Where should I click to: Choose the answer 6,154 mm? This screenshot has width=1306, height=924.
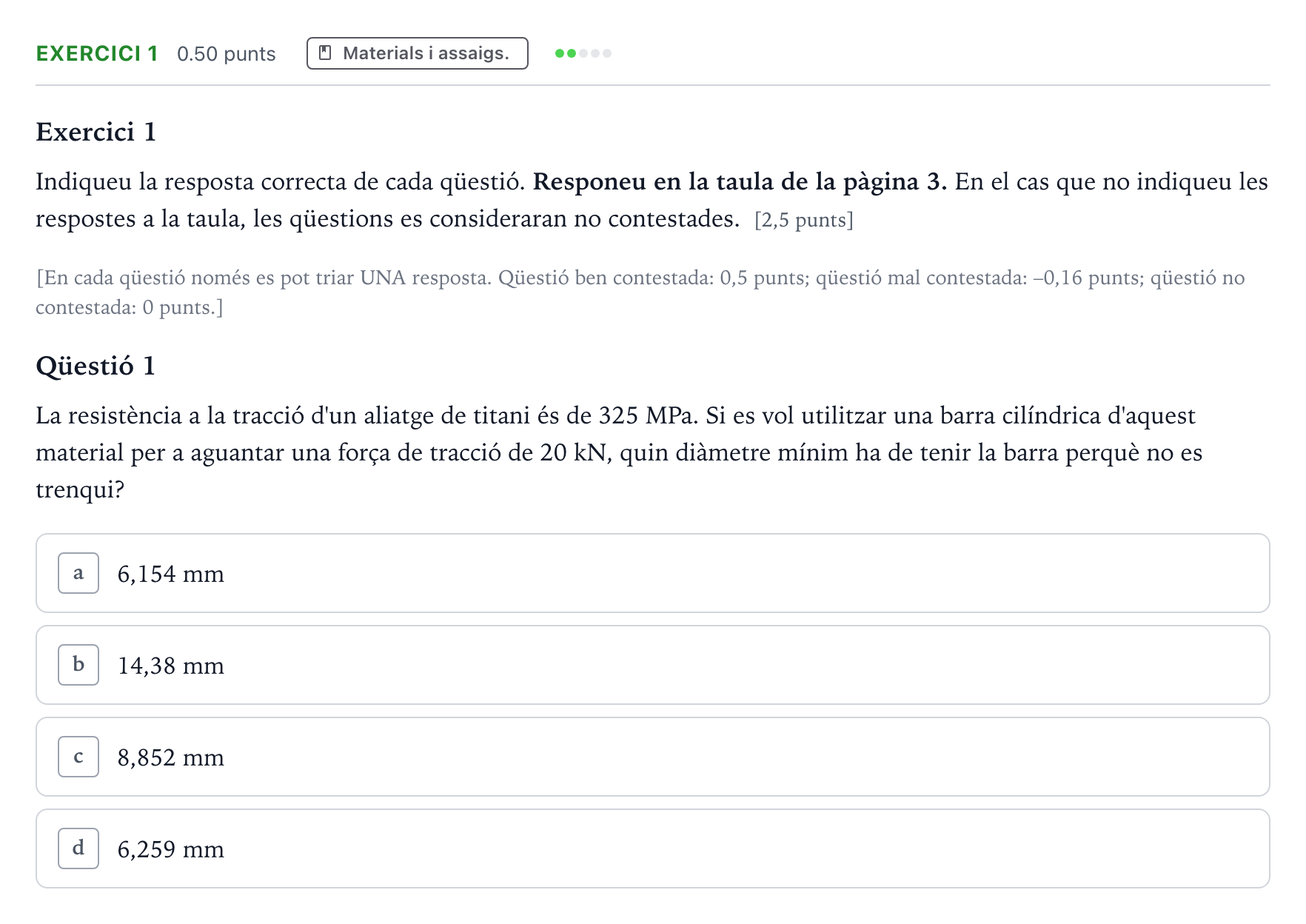tap(653, 573)
